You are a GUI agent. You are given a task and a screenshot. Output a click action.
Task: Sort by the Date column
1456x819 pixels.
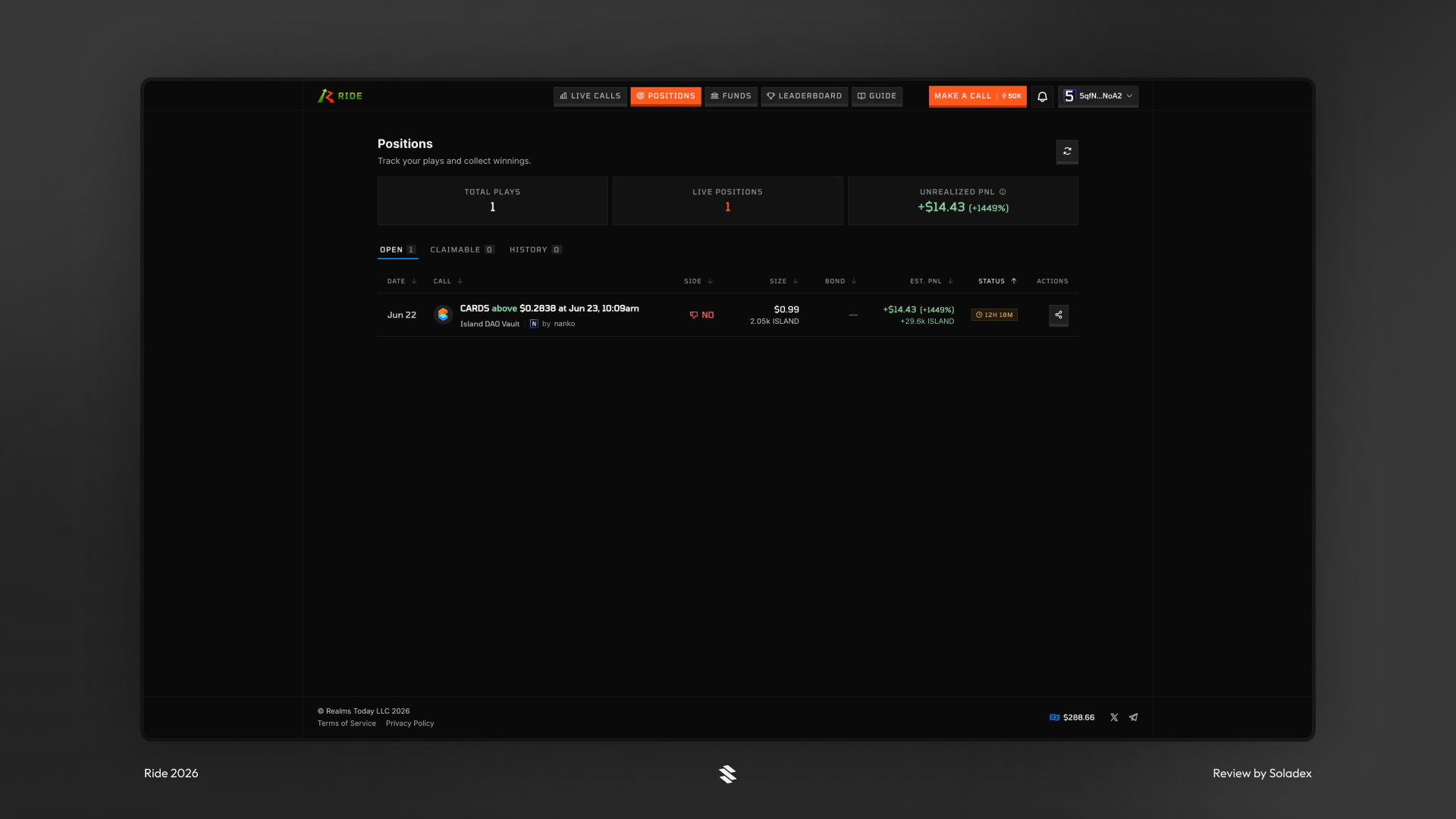[x=402, y=281]
